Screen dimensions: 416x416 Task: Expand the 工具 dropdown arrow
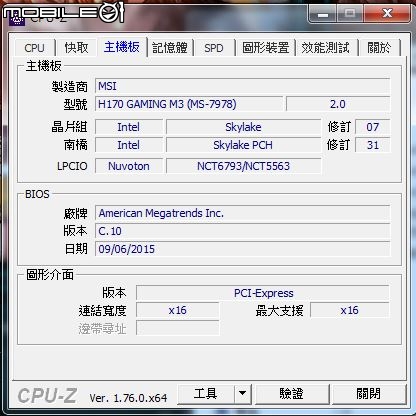(243, 394)
